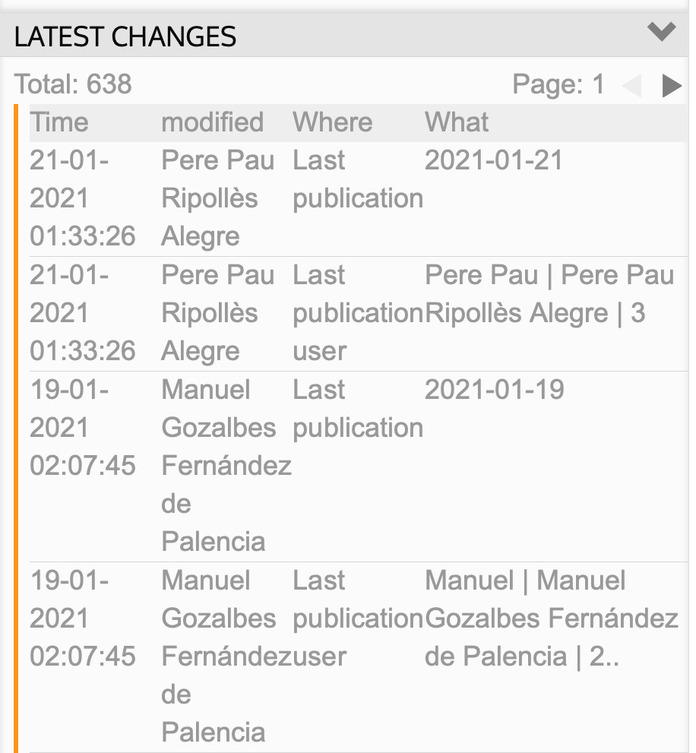
Task: Click the disabled previous page arrow
Action: click(632, 86)
